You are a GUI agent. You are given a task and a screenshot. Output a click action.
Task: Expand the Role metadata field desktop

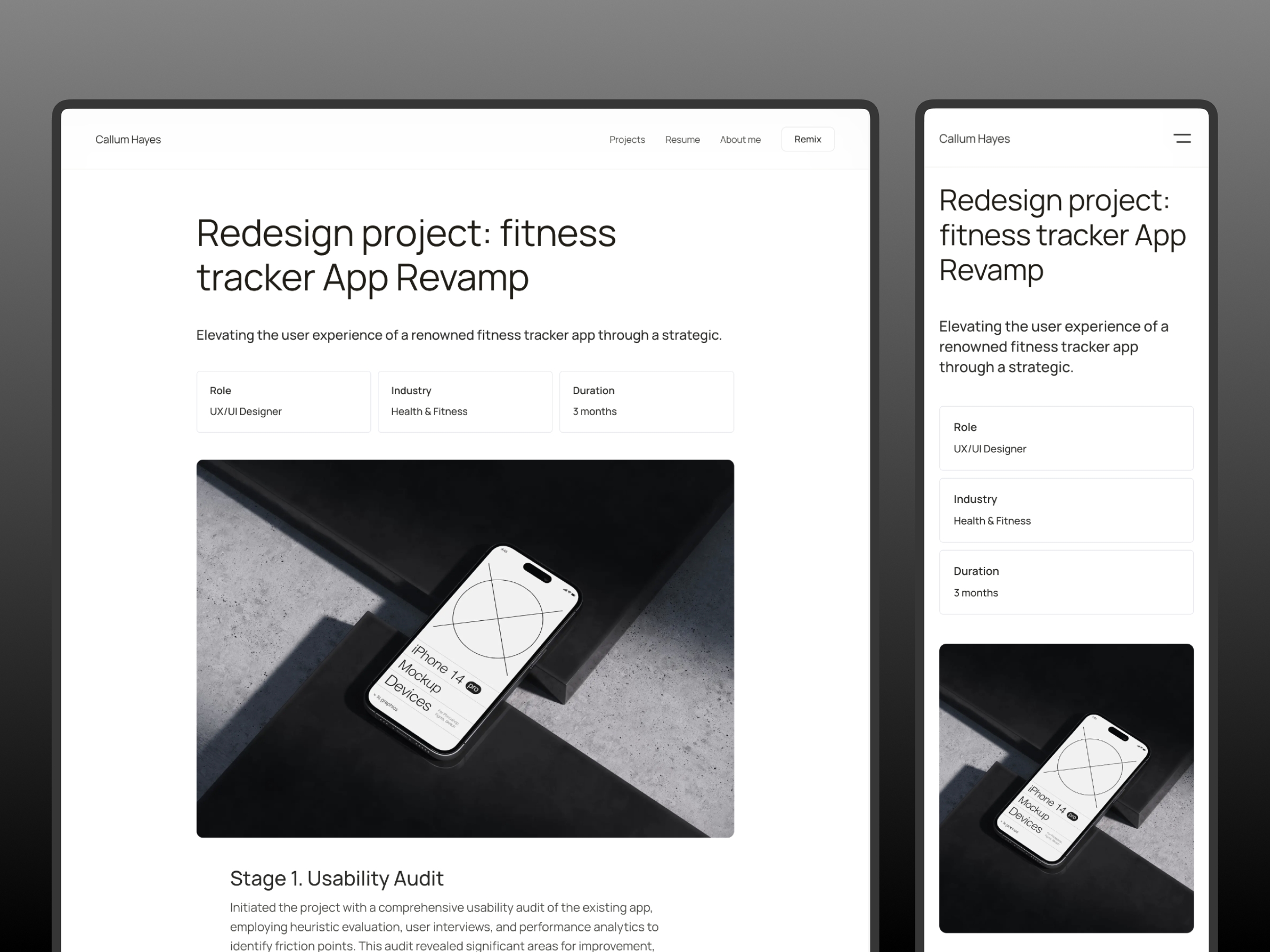283,401
